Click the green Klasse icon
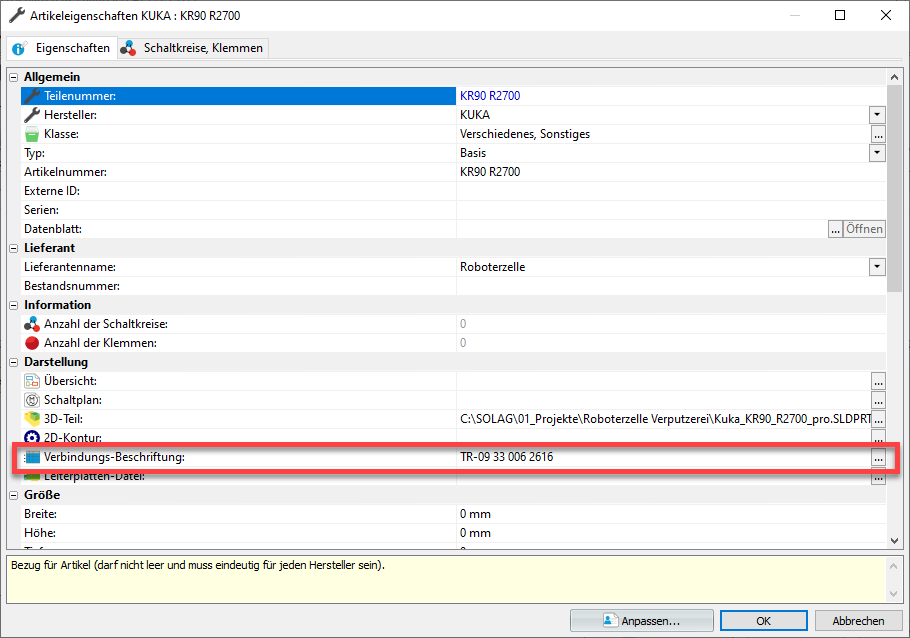This screenshot has width=910, height=638. click(32, 134)
